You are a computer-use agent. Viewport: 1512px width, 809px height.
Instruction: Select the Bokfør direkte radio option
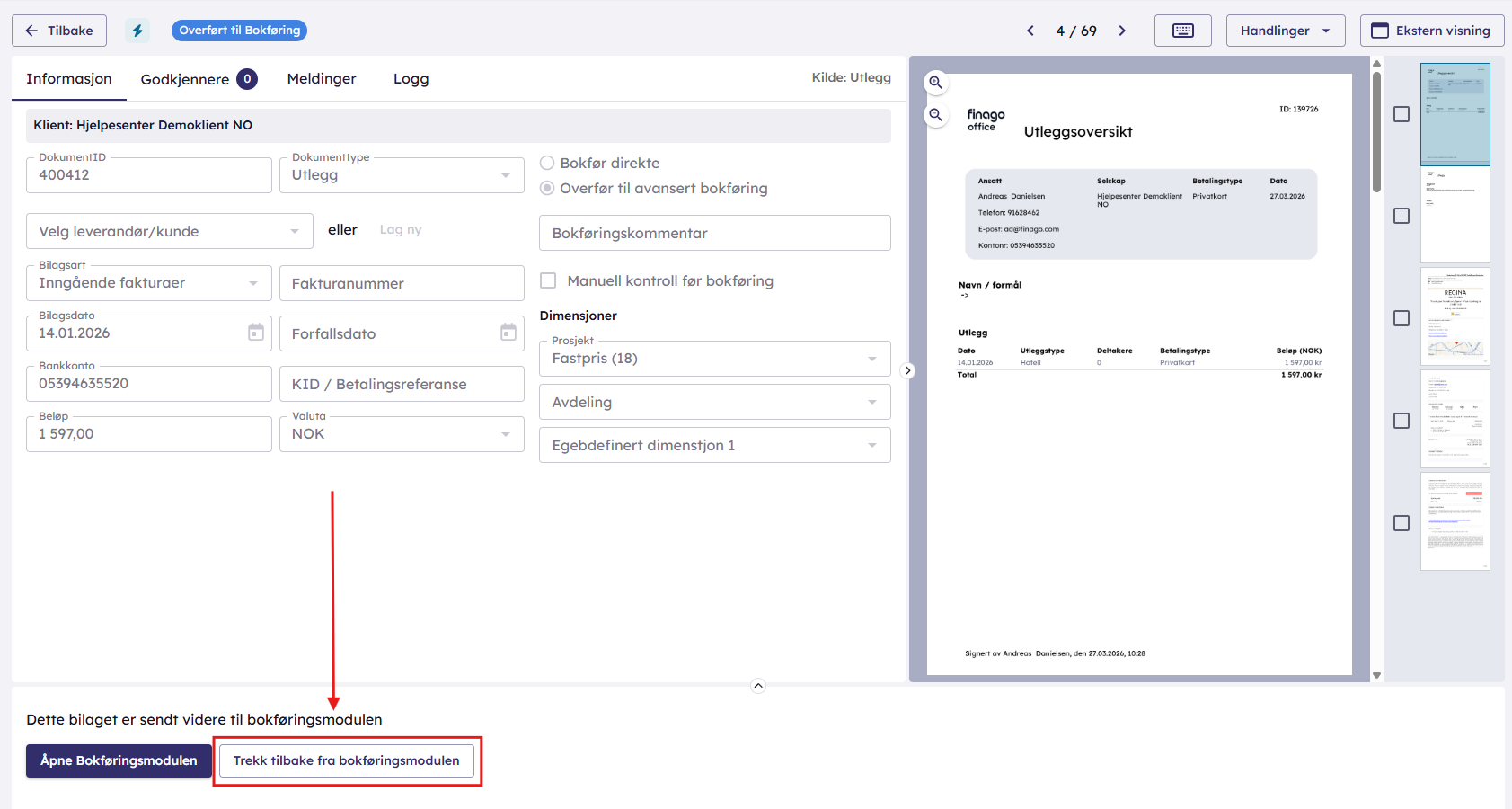click(547, 163)
